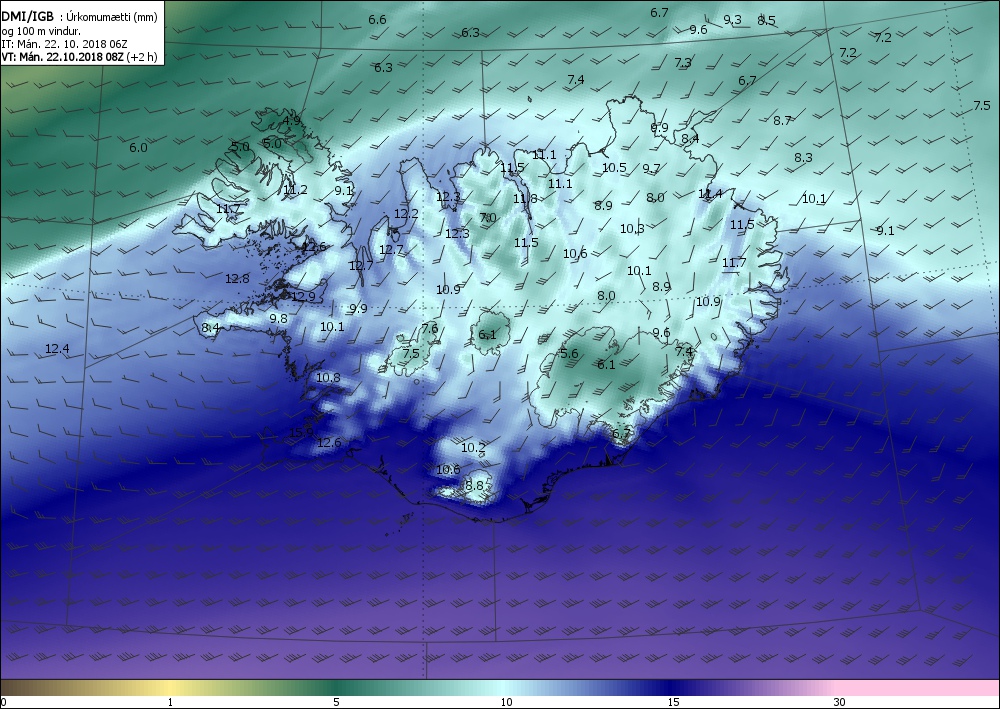Click the map value 7.3

(682, 62)
